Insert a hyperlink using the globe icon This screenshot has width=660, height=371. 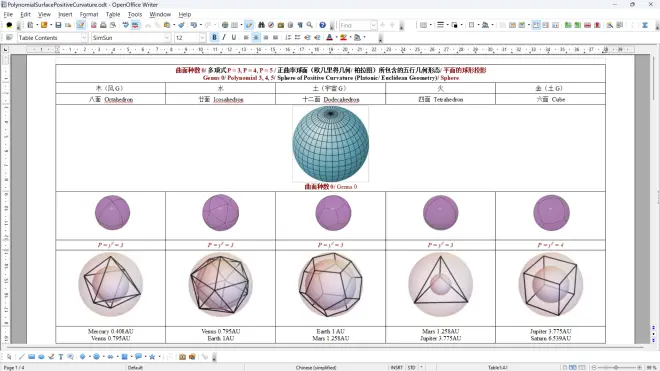[225, 25]
